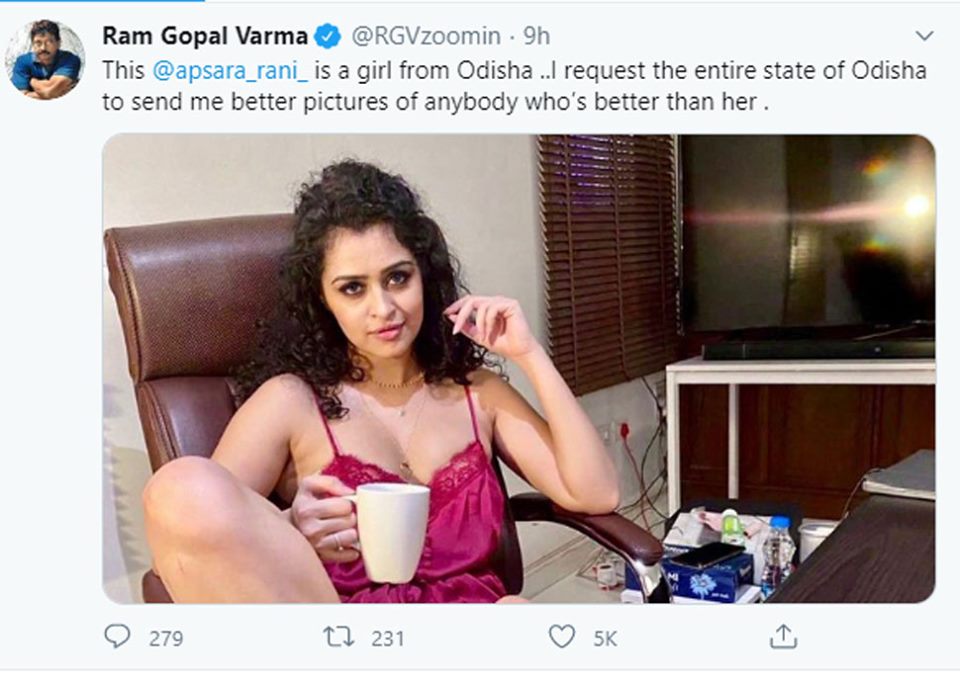The height and width of the screenshot is (682, 960).
Task: Click the 5K likes count
Action: 605,638
